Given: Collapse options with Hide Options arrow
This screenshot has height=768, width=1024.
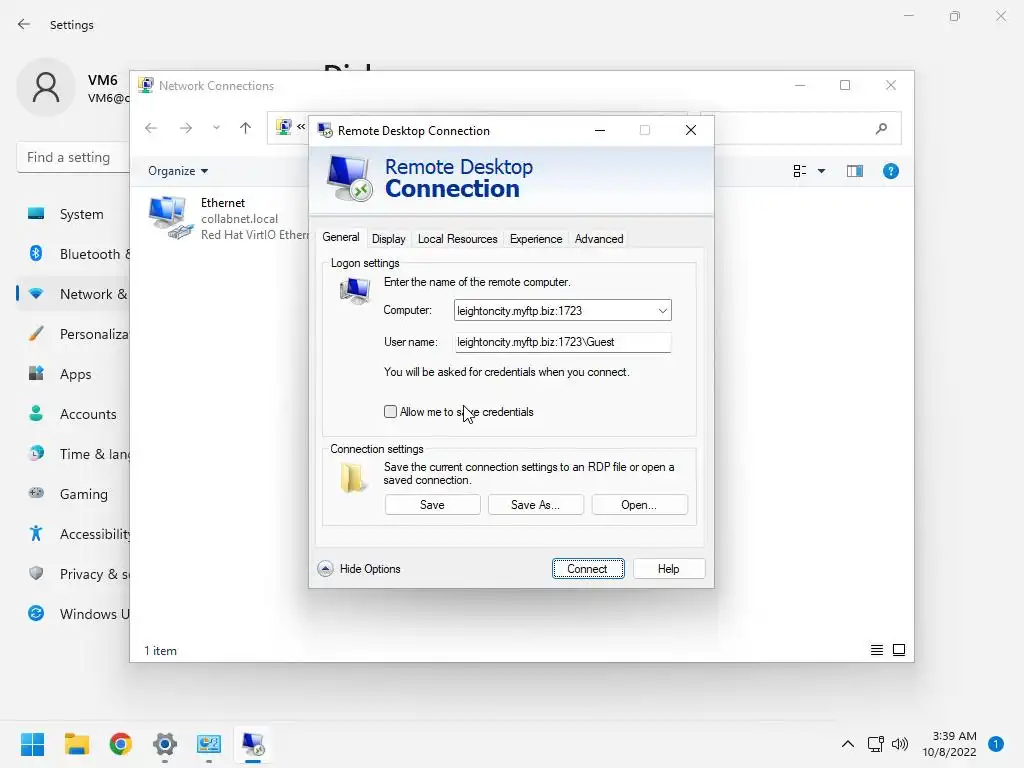Looking at the screenshot, I should tap(325, 569).
